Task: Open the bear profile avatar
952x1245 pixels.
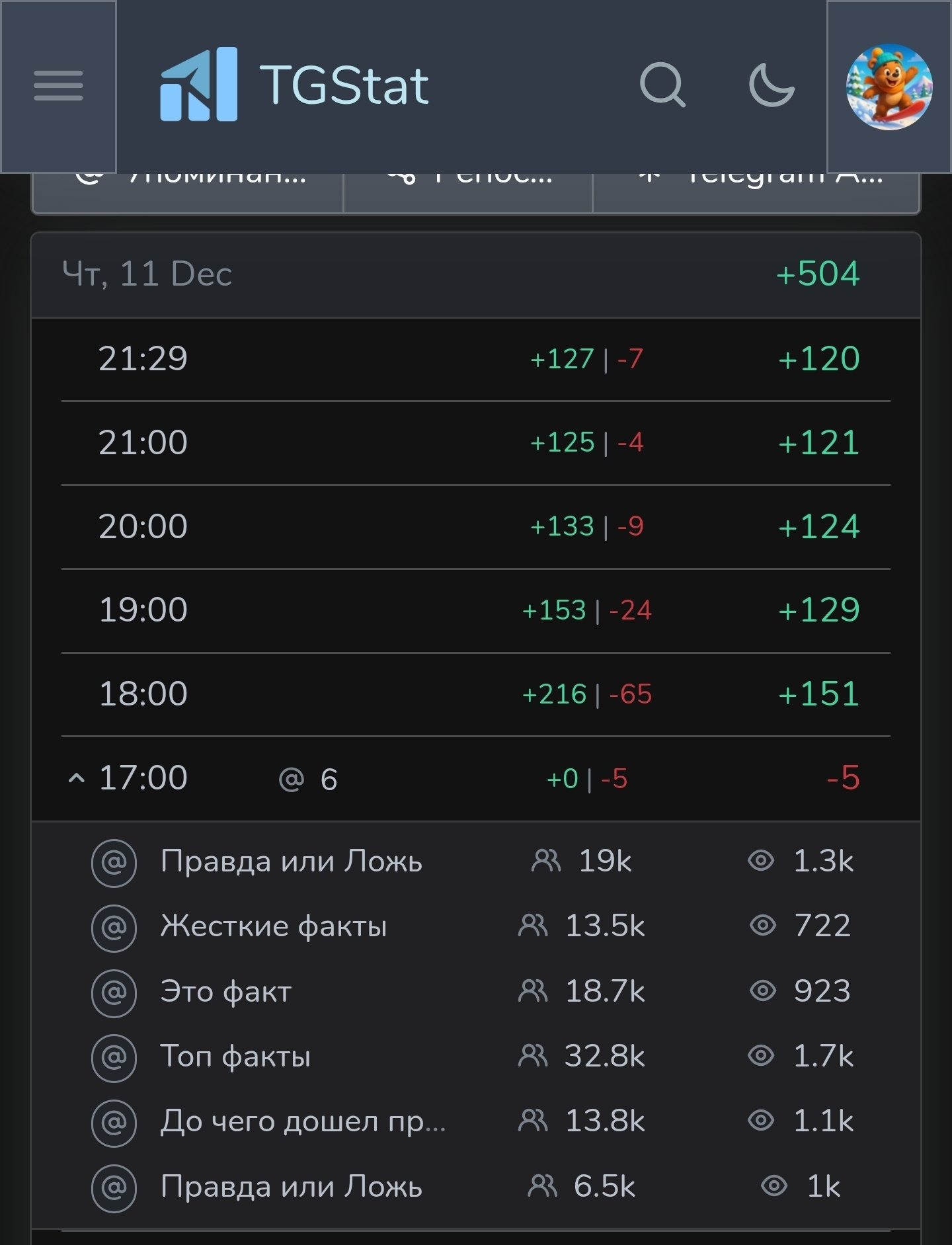Action: click(889, 87)
